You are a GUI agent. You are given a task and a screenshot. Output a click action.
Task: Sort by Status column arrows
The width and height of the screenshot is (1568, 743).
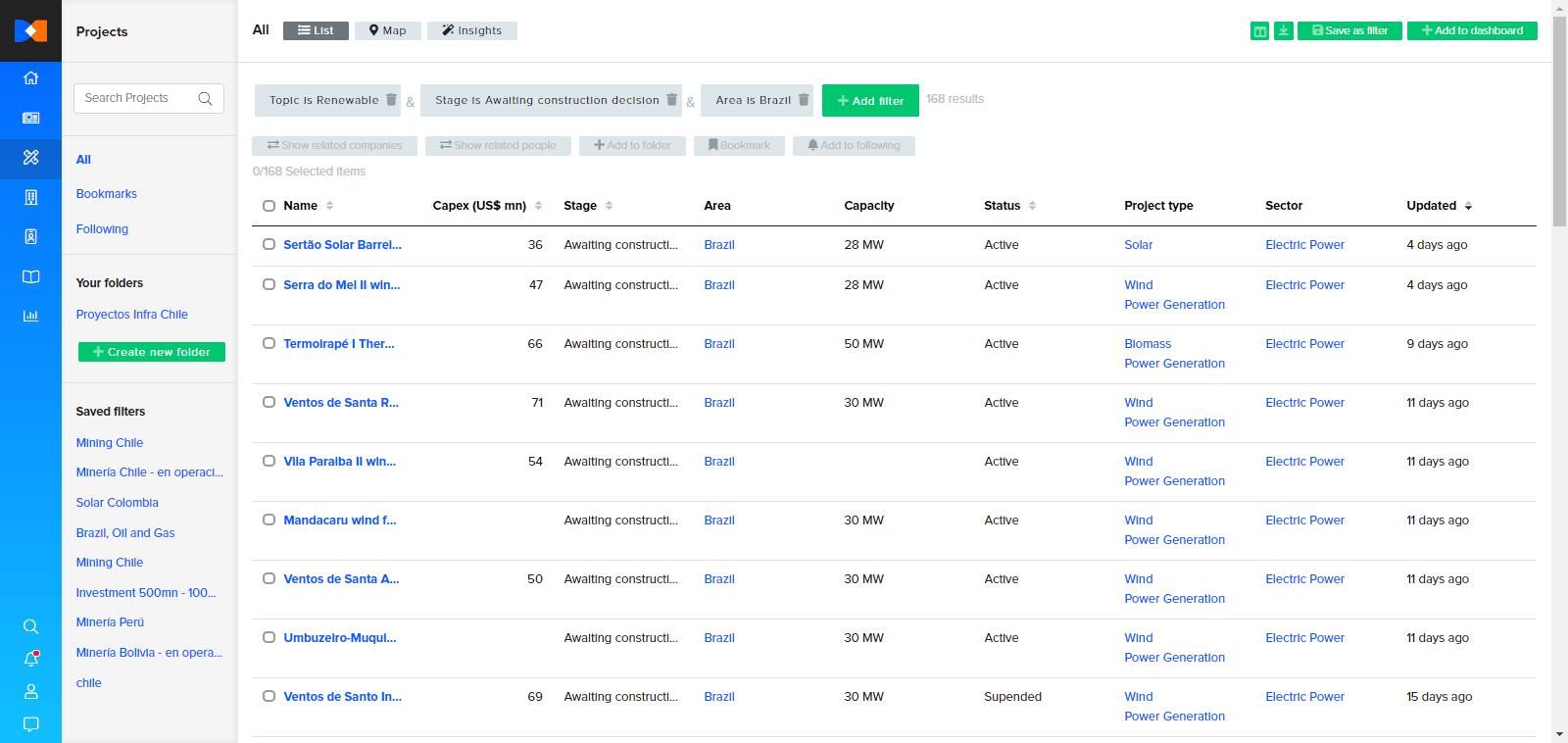coord(1032,206)
